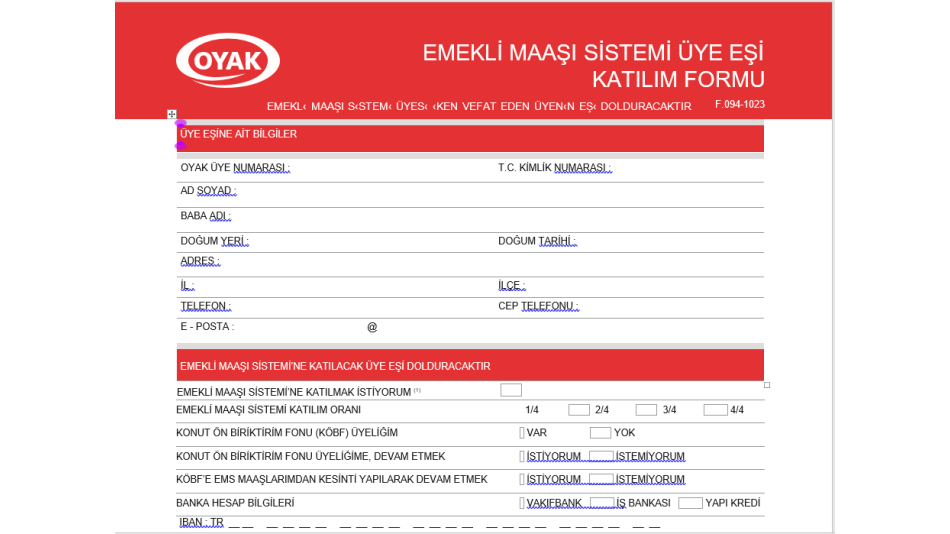
Task: Click the header subtitle ending 'DOLDURACAKTIR'
Action: click(479, 106)
